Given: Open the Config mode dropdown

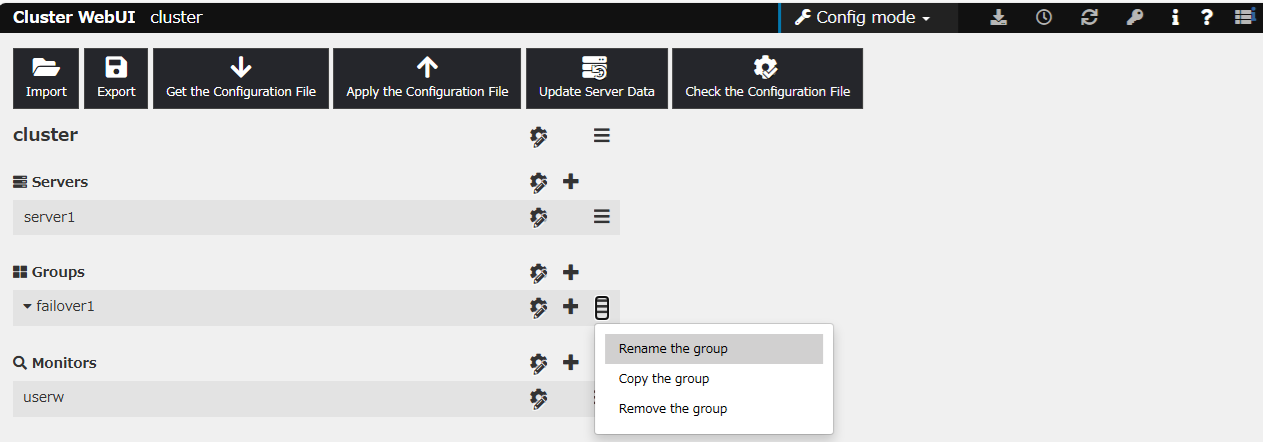Looking at the screenshot, I should pos(862,18).
